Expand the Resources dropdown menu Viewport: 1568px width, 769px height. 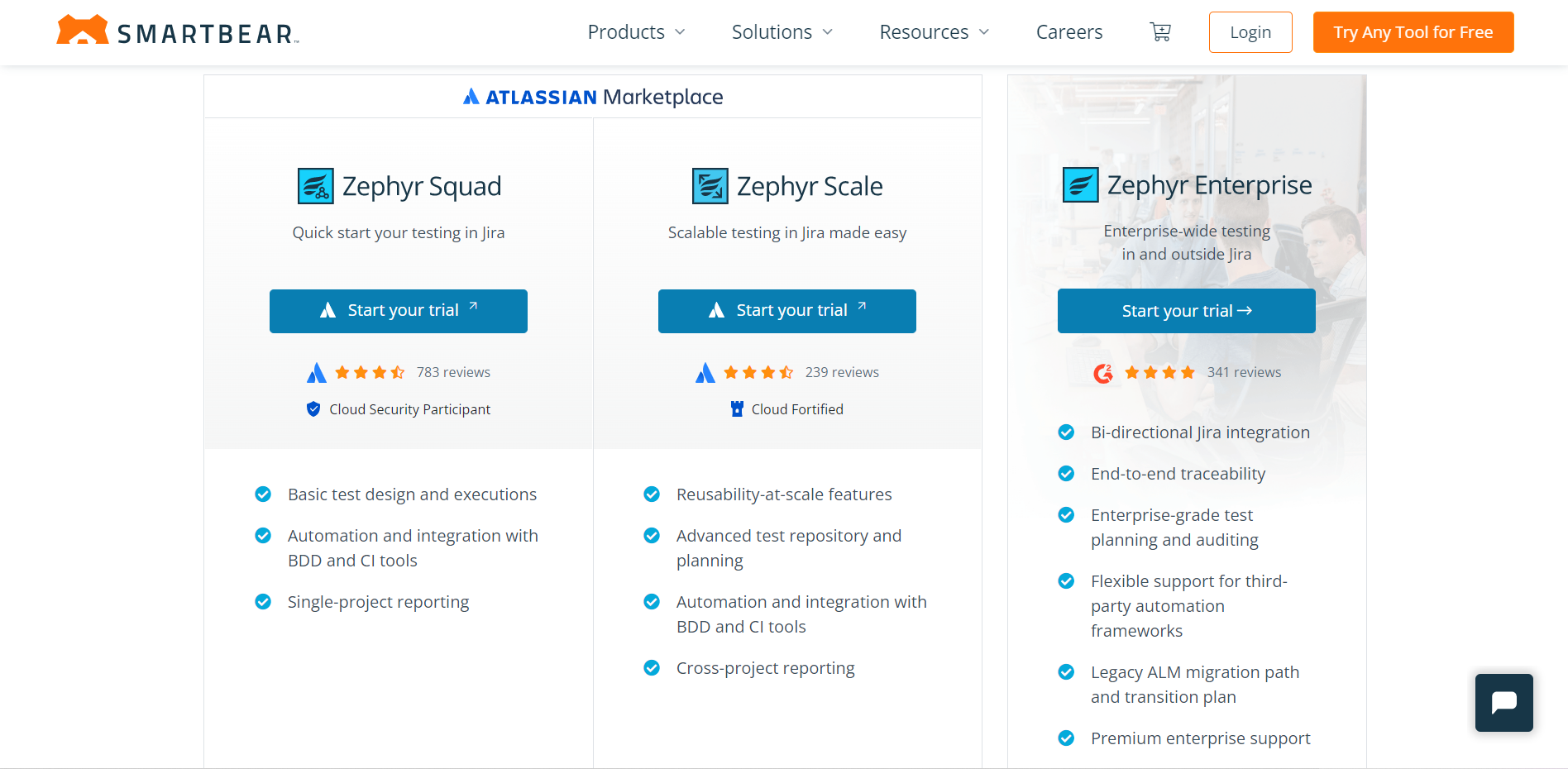[934, 32]
